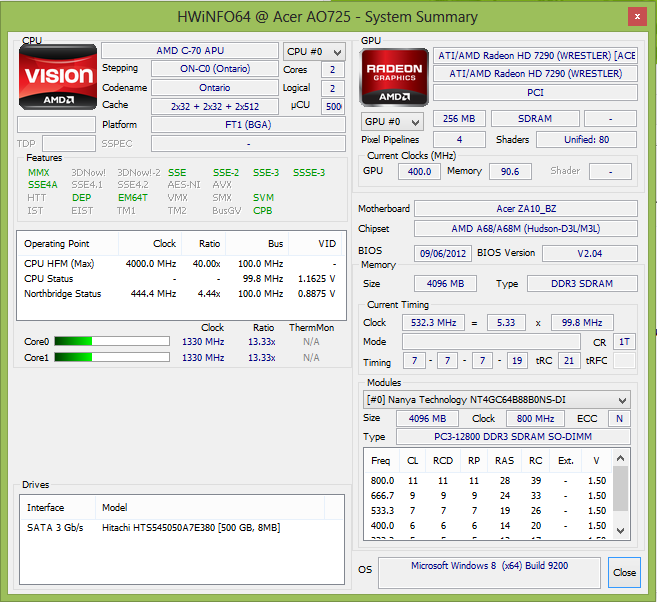Click the GPU clock 400.0 value
Viewport: 657px width, 602px height.
pyautogui.click(x=419, y=172)
